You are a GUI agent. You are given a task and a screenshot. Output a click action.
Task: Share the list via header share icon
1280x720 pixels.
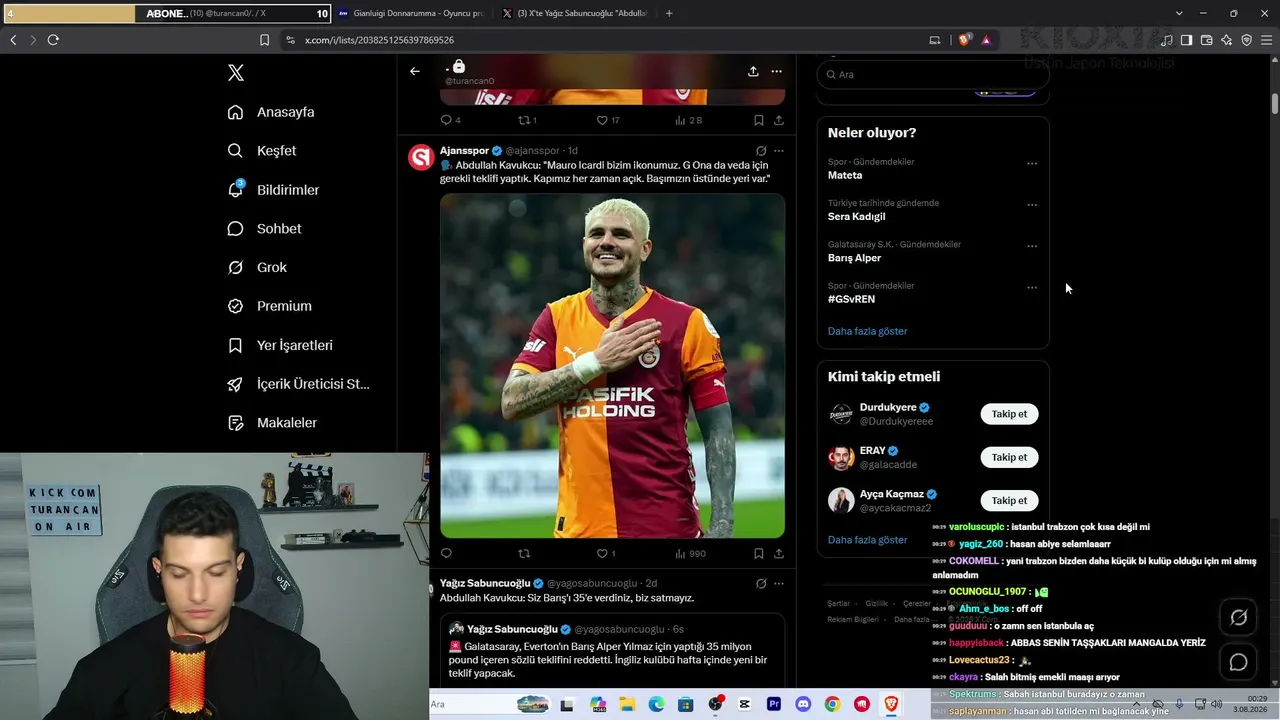pos(753,71)
